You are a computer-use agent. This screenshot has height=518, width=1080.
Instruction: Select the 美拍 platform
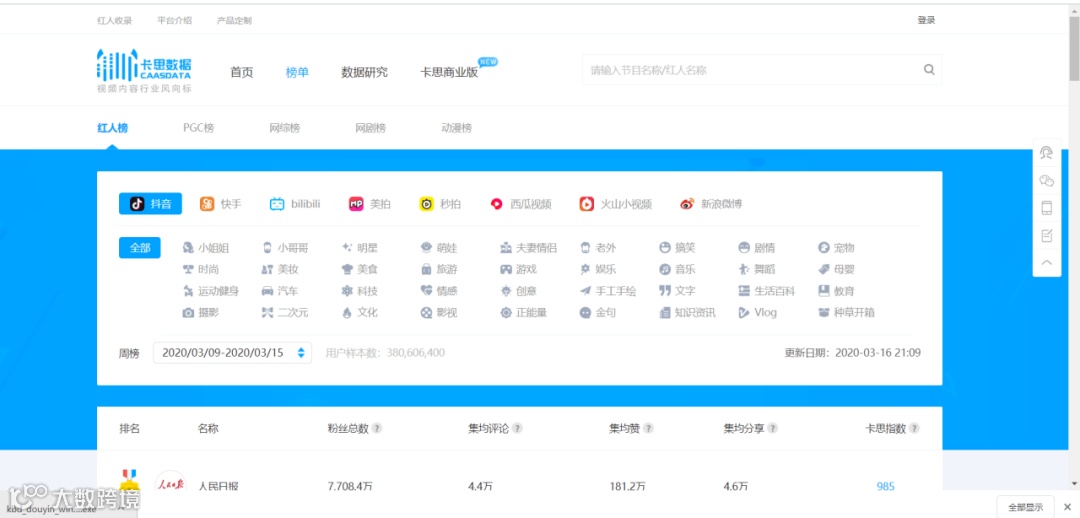coord(370,204)
